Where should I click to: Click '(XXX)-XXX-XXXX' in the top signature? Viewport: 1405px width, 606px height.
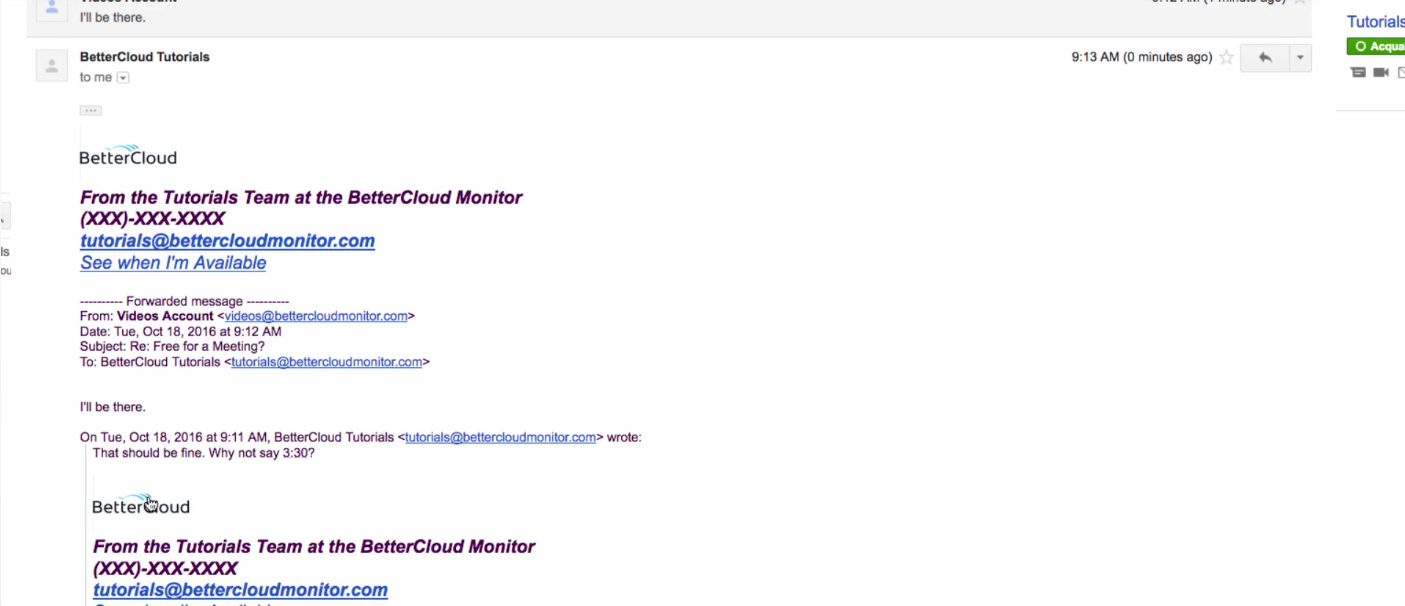coord(152,219)
